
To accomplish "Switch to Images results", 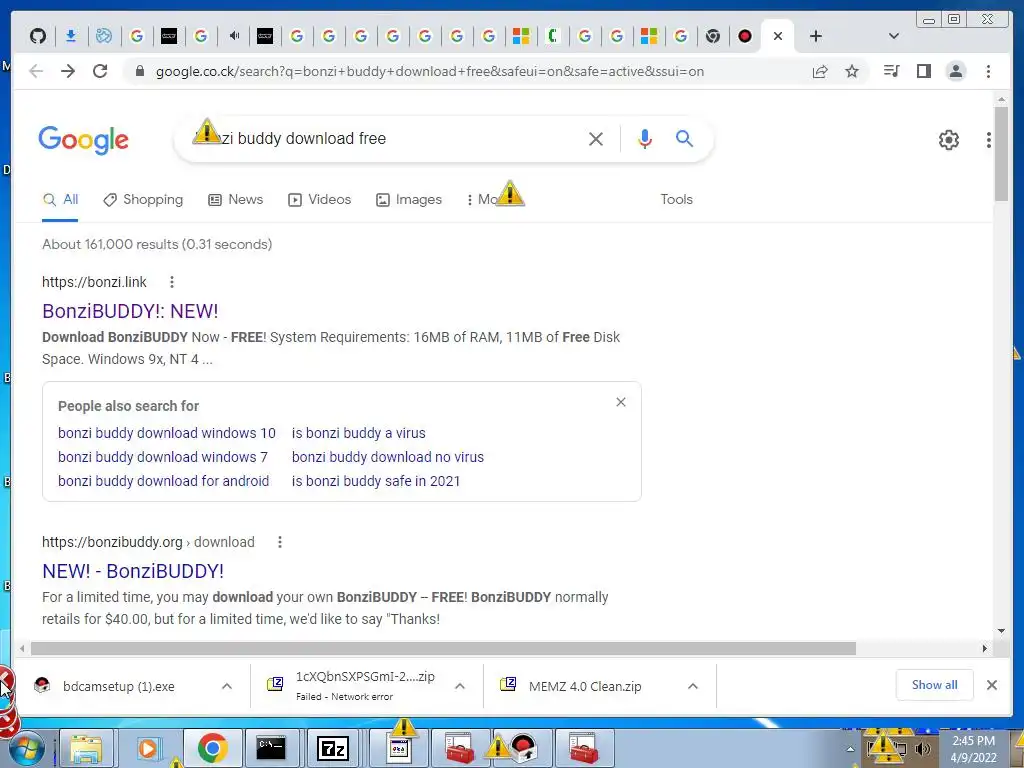I will 409,199.
